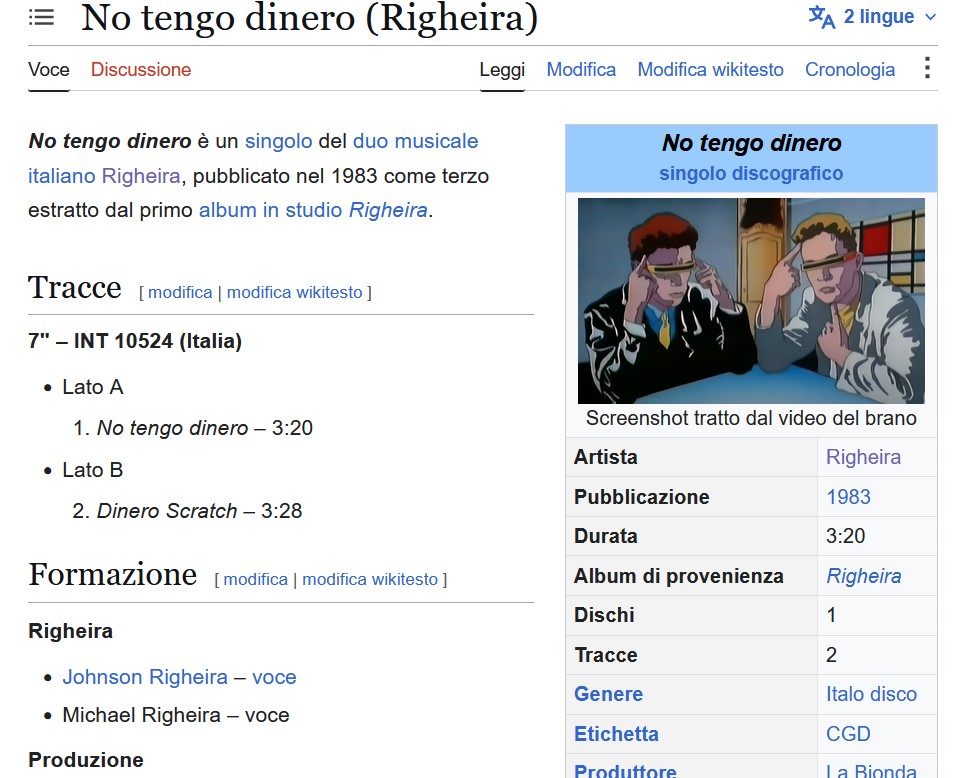Open the table of contents list icon
Viewport: 954px width, 778px height.
tap(41, 17)
